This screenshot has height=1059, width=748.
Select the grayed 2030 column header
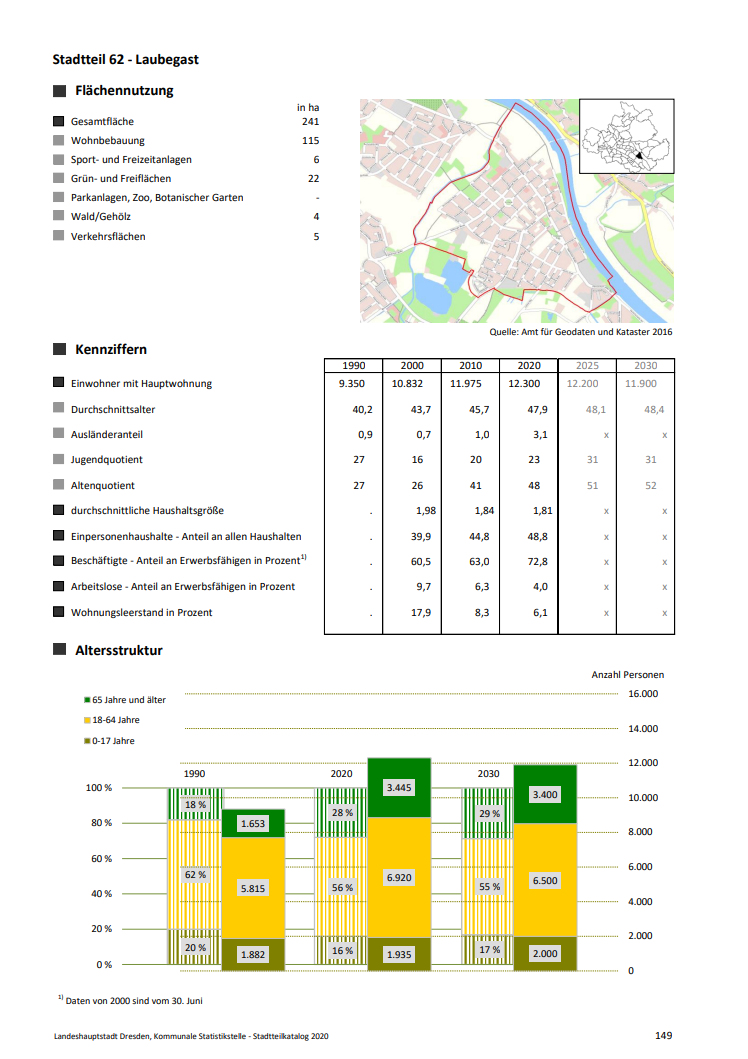pyautogui.click(x=645, y=366)
